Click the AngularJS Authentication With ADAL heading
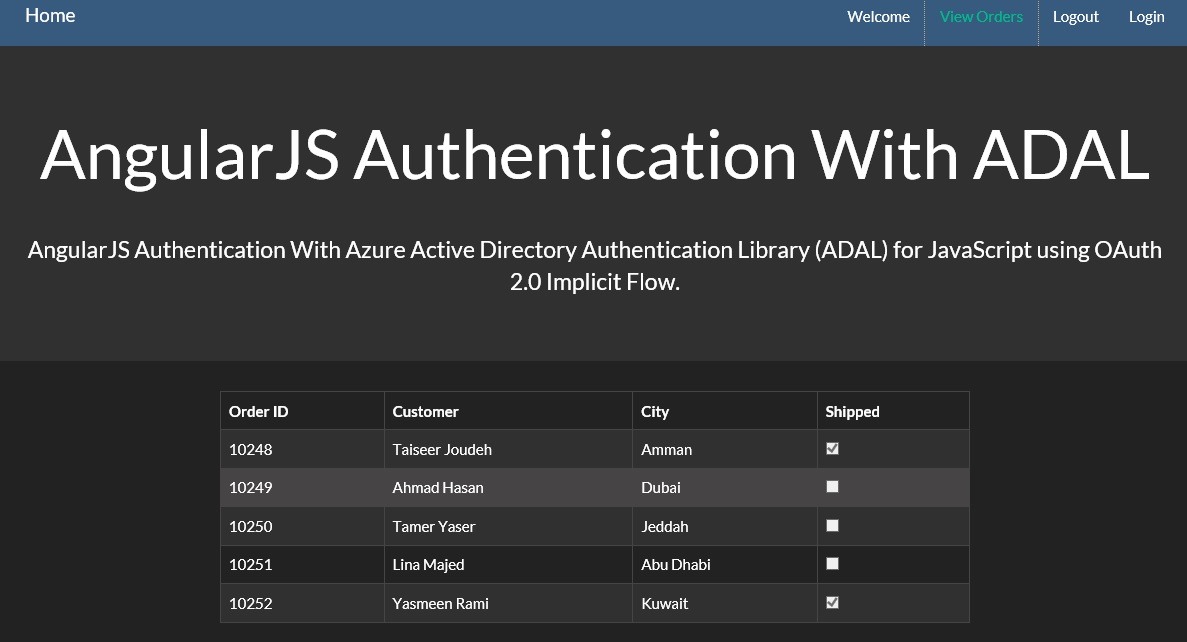Screen dimensions: 1187x642 point(593,155)
